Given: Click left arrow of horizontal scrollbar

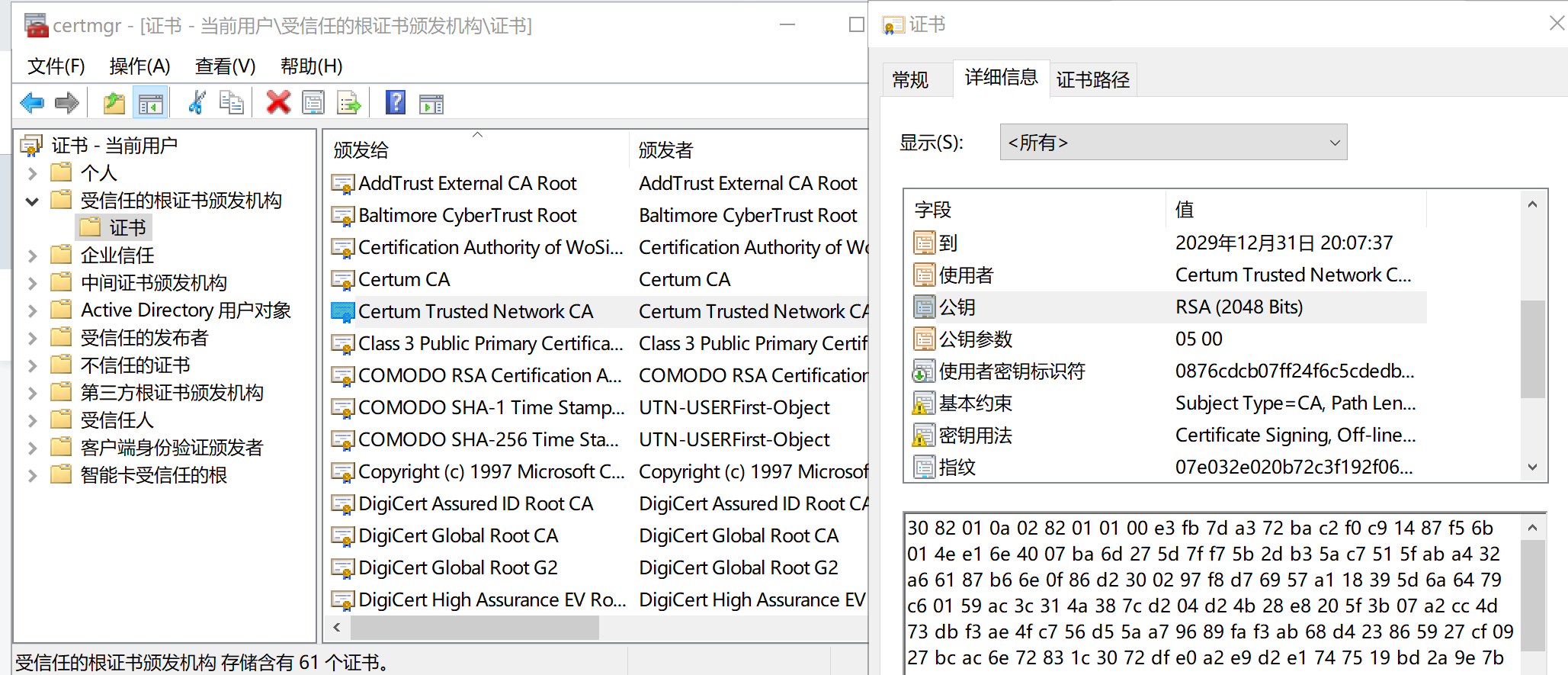Looking at the screenshot, I should point(337,628).
